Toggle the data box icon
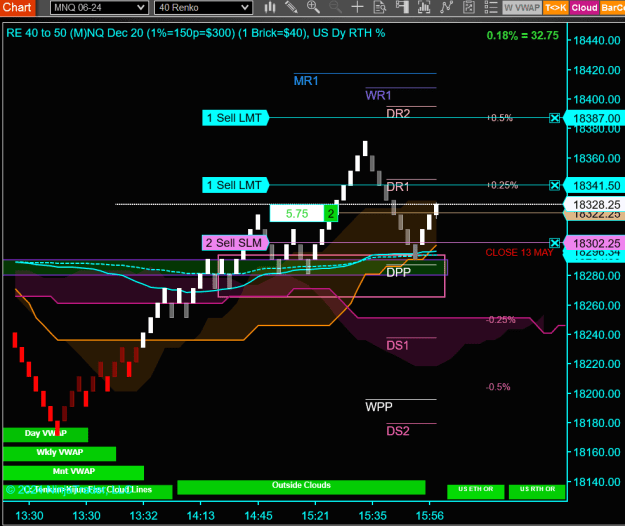The height and width of the screenshot is (526, 625). pos(380,7)
